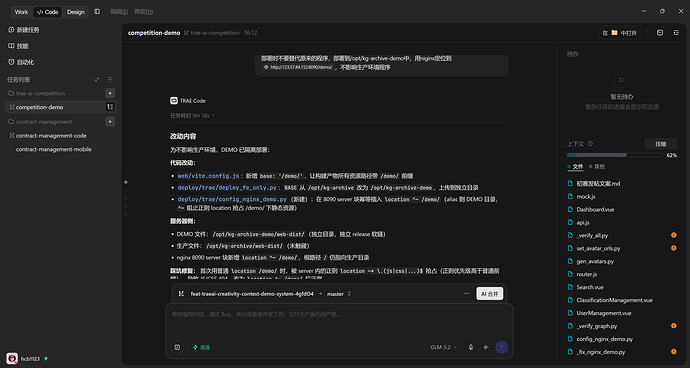Toggle the right panel list icon in header

pyautogui.click(x=676, y=33)
